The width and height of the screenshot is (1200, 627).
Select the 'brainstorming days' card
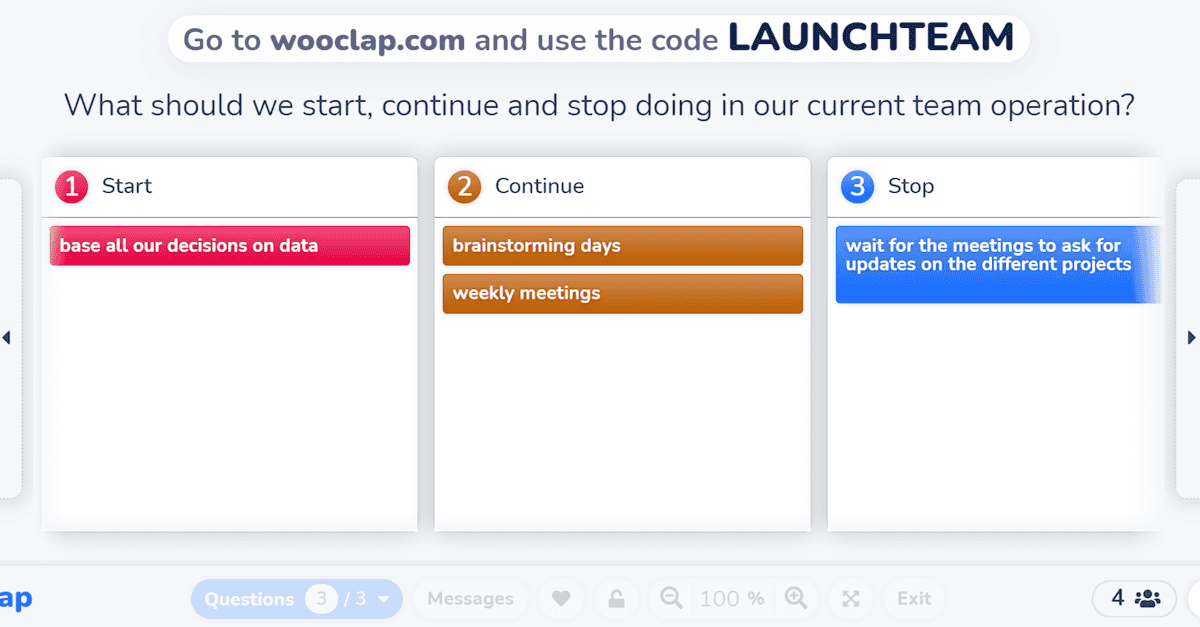click(x=623, y=246)
